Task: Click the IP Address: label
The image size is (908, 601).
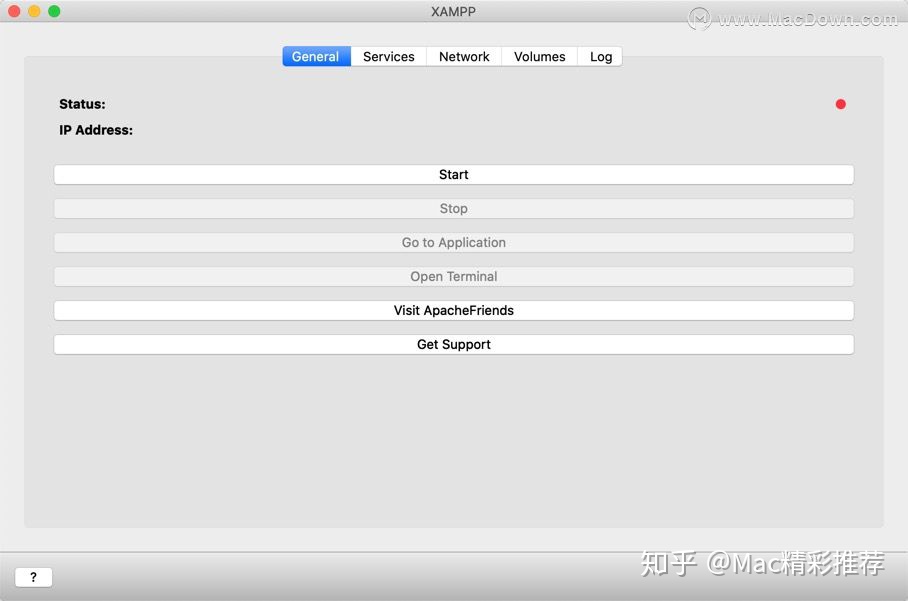Action: point(96,130)
